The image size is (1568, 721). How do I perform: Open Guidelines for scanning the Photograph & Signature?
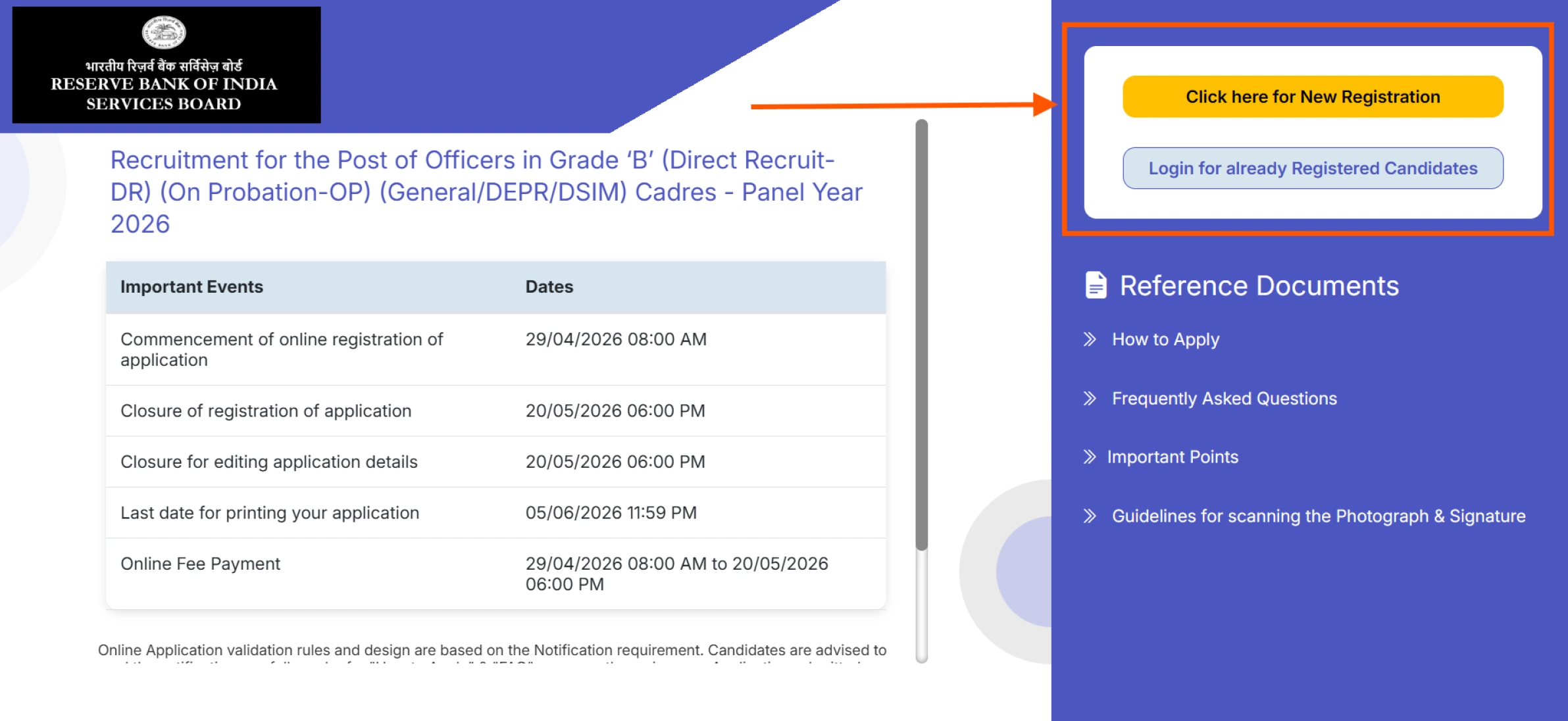point(1319,516)
